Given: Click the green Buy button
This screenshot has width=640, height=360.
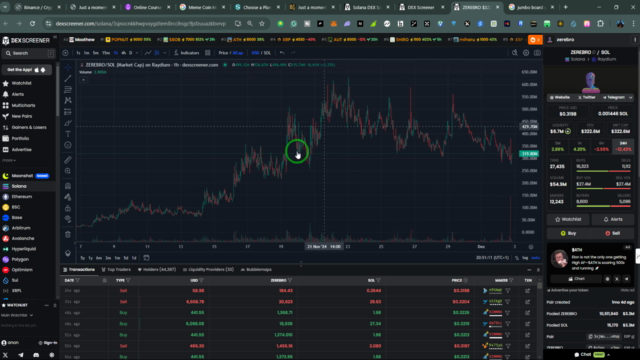Looking at the screenshot, I should pyautogui.click(x=568, y=233).
